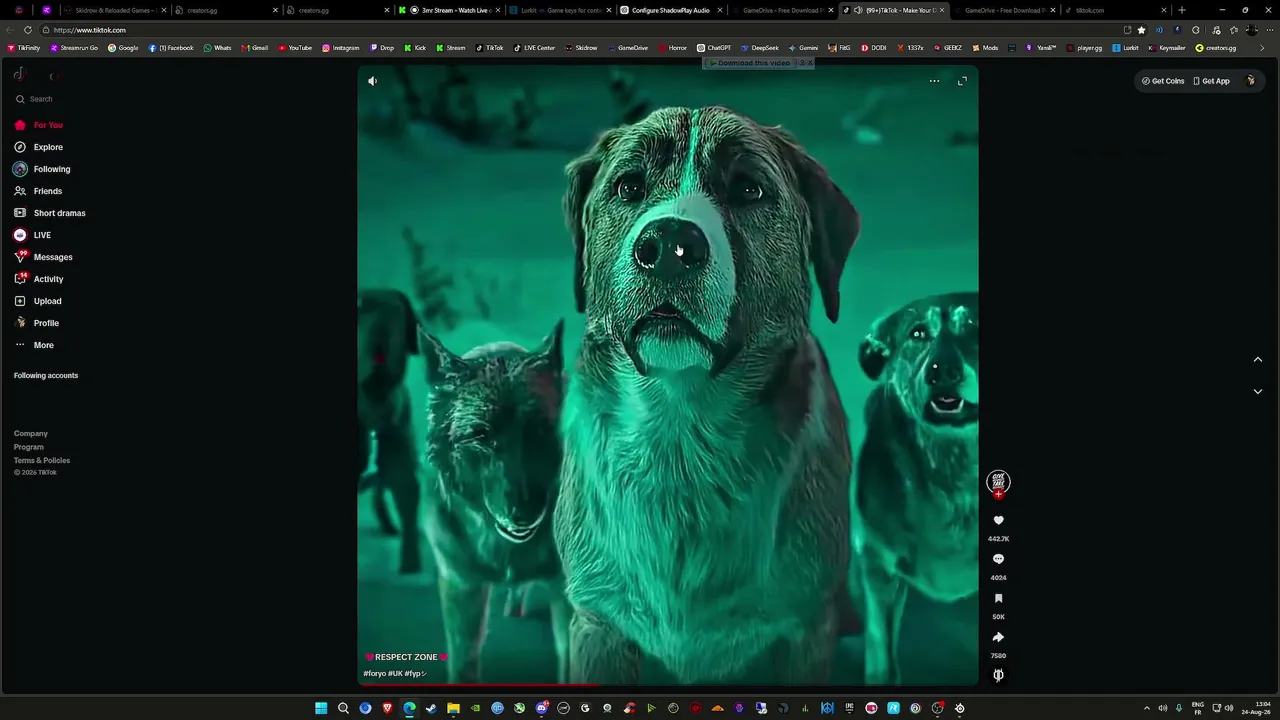
Task: Switch to the Configure ShadowPlay Audio tab
Action: [670, 10]
